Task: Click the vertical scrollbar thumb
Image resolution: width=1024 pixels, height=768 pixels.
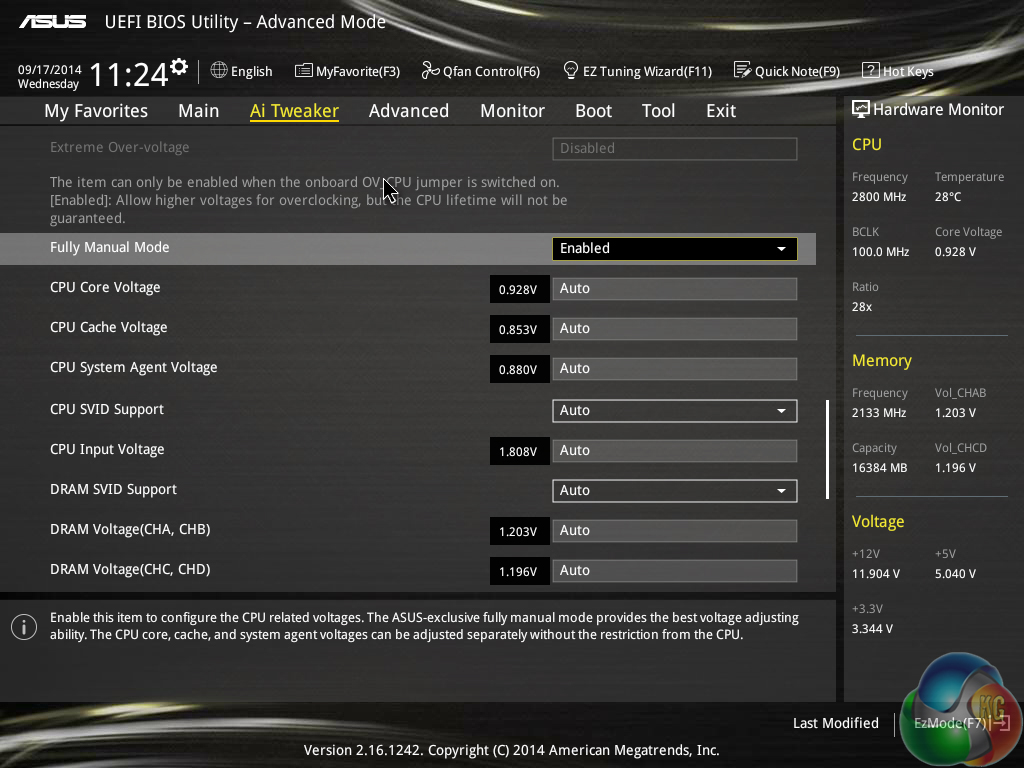Action: pos(827,450)
